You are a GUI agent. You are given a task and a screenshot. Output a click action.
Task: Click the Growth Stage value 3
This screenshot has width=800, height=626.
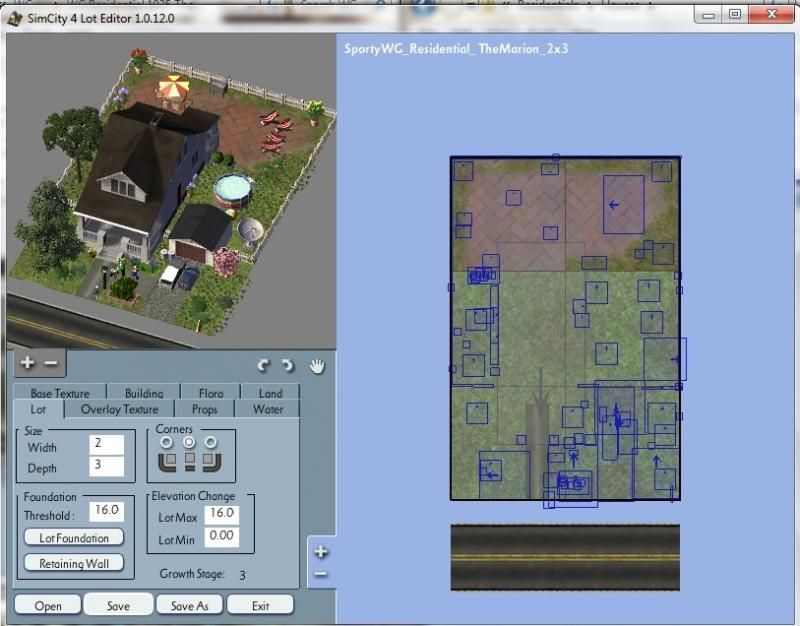click(x=242, y=575)
